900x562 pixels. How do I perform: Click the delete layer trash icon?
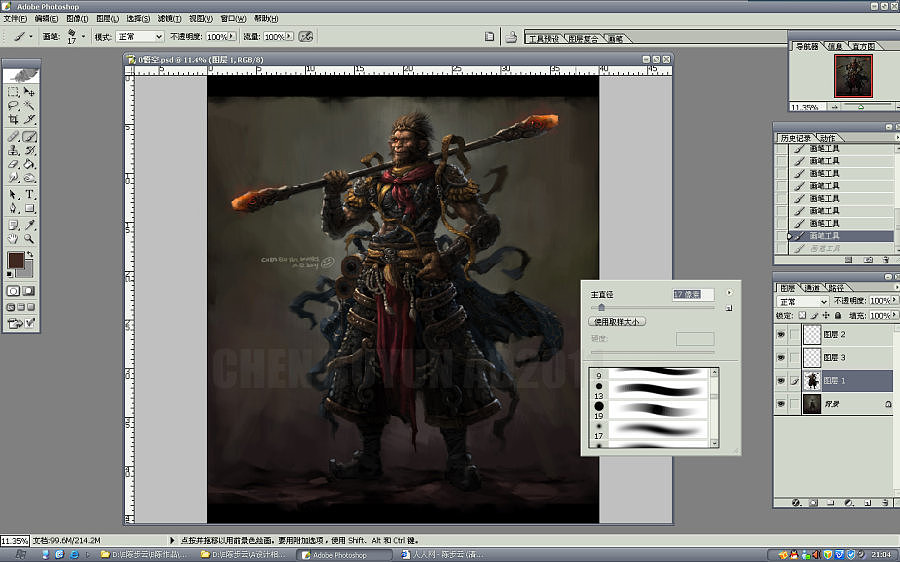coord(885,502)
